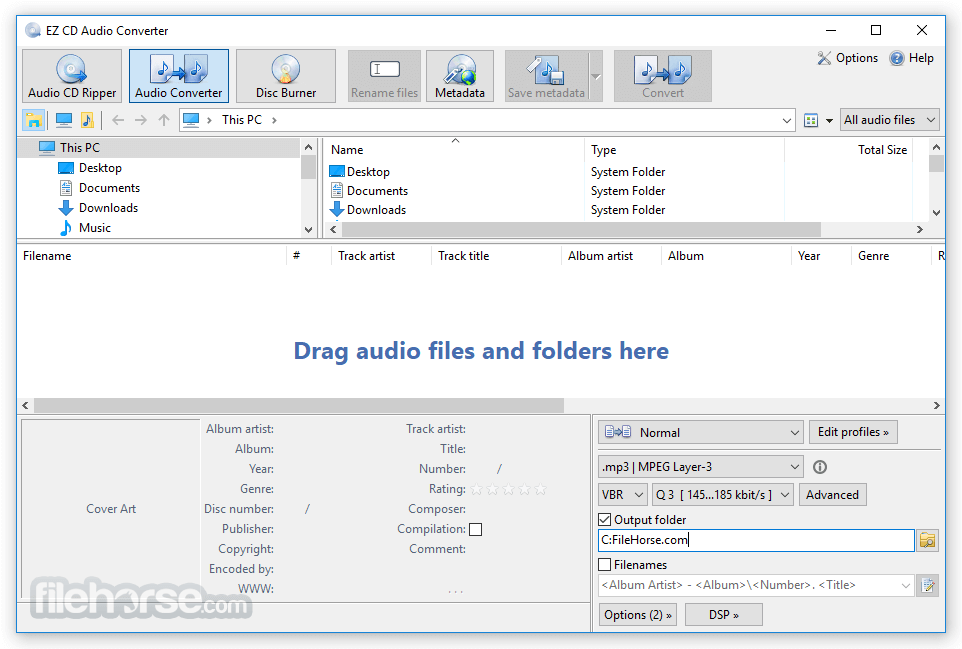Viewport: 962px width, 649px height.
Task: Start conversion with the Convert button
Action: click(x=663, y=76)
